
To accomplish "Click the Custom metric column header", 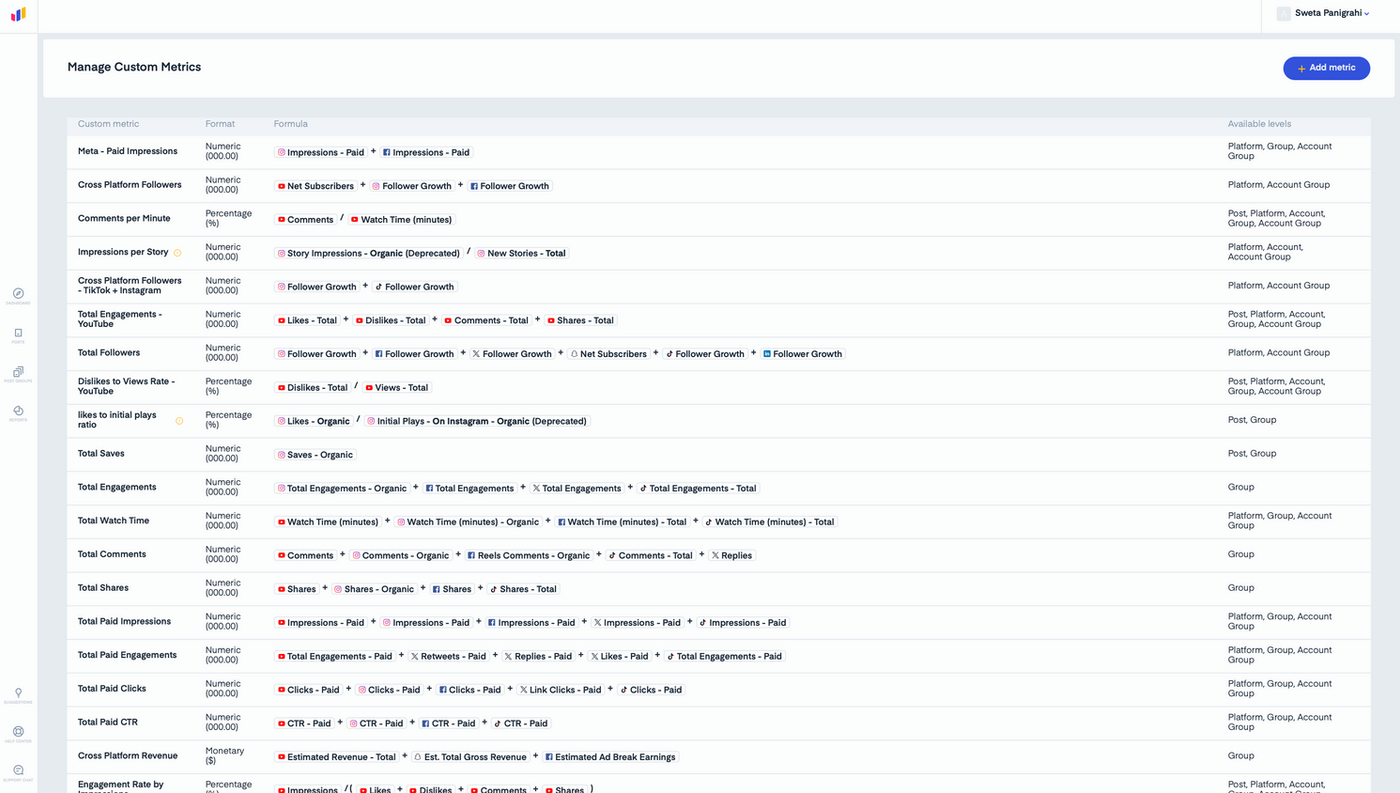I will pos(109,124).
